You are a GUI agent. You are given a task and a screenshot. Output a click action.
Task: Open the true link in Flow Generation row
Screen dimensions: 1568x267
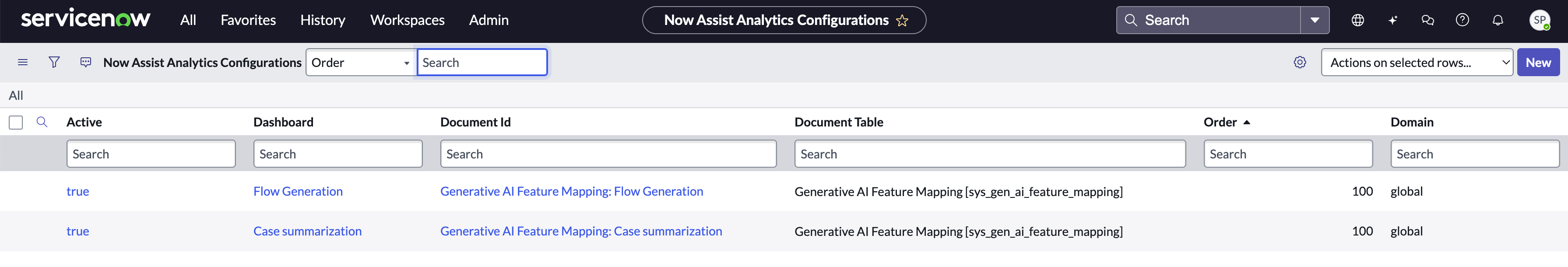(78, 191)
